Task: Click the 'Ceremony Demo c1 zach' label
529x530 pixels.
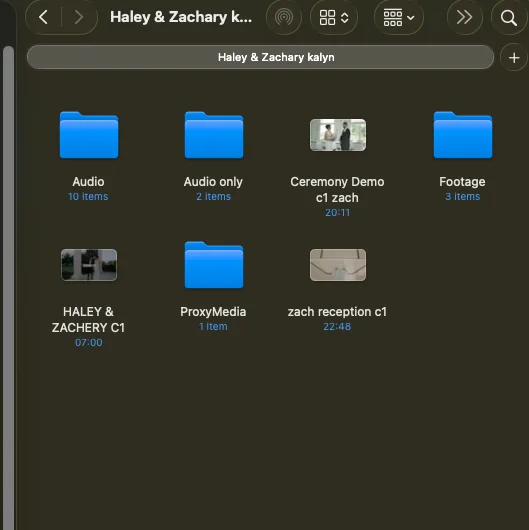Action: coord(337,190)
